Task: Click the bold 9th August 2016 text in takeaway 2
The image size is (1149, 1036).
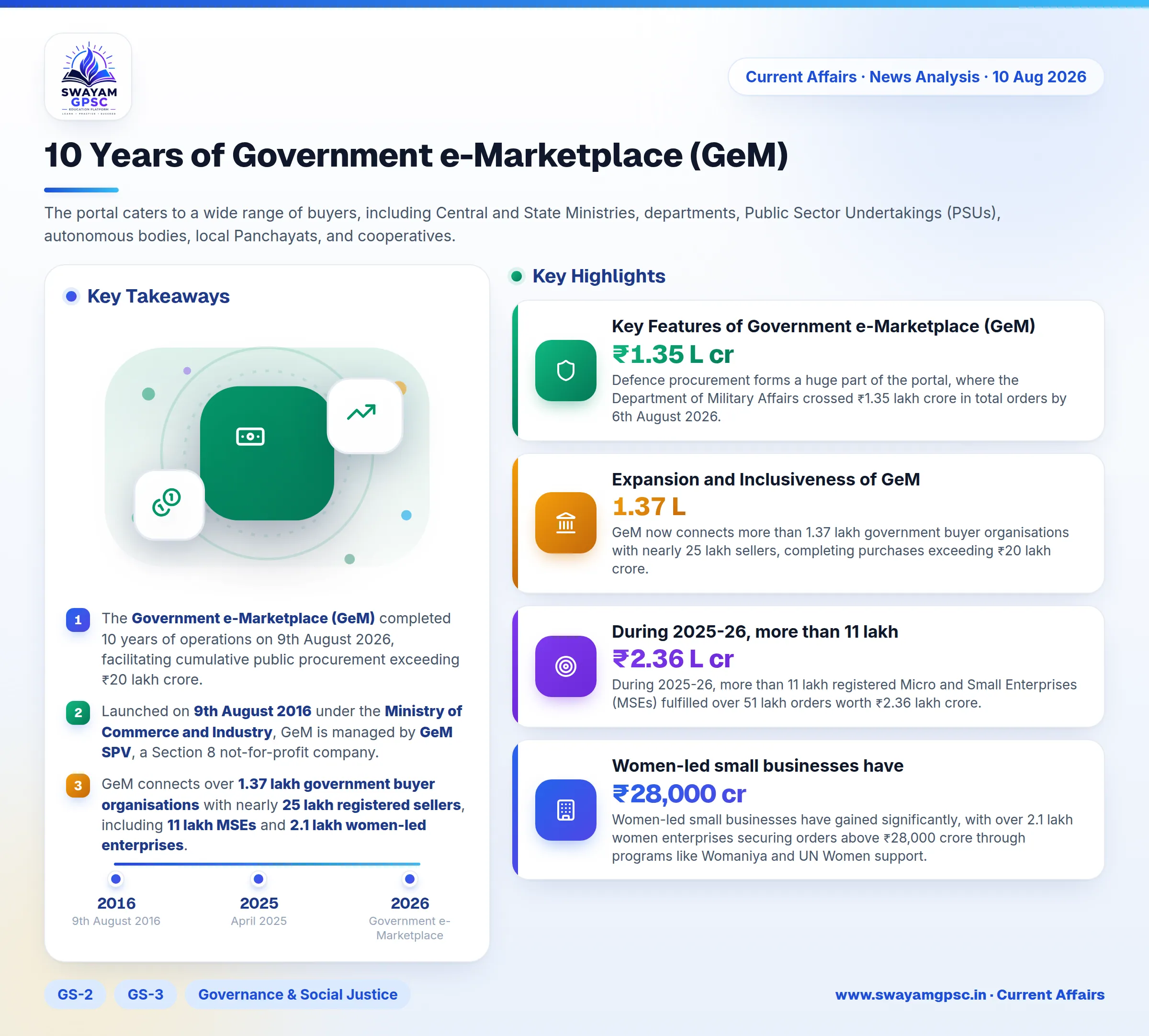Action: coord(253,711)
